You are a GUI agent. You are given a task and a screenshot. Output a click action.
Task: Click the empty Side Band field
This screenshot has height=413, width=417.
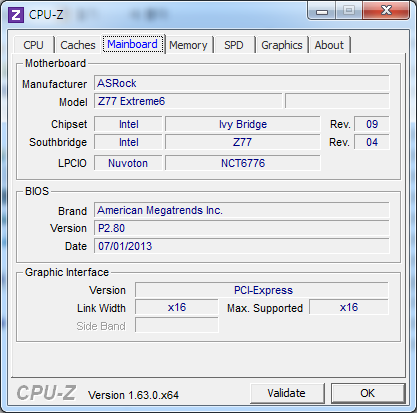tap(177, 325)
